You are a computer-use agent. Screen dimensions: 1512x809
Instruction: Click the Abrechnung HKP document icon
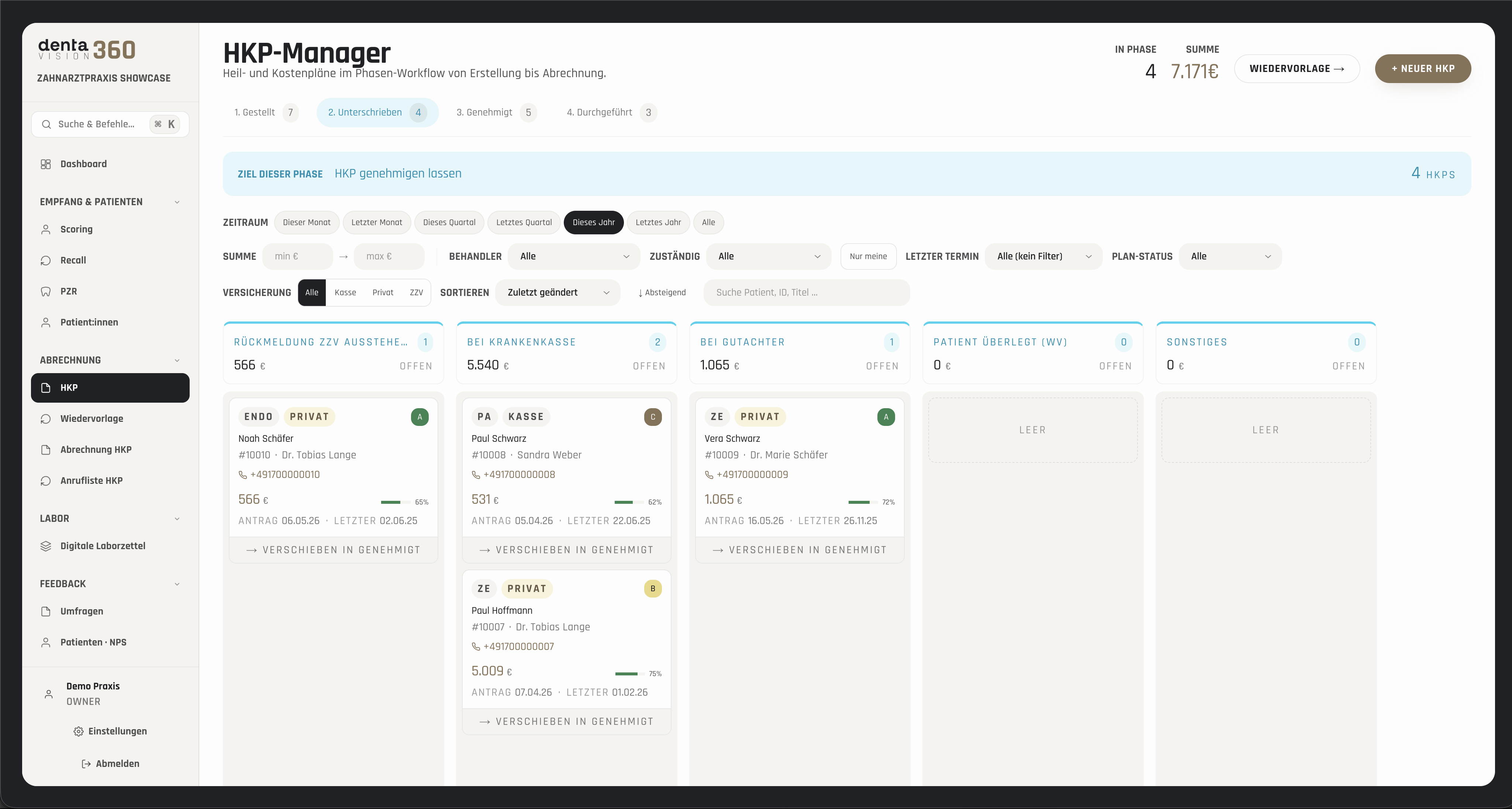[x=45, y=450]
